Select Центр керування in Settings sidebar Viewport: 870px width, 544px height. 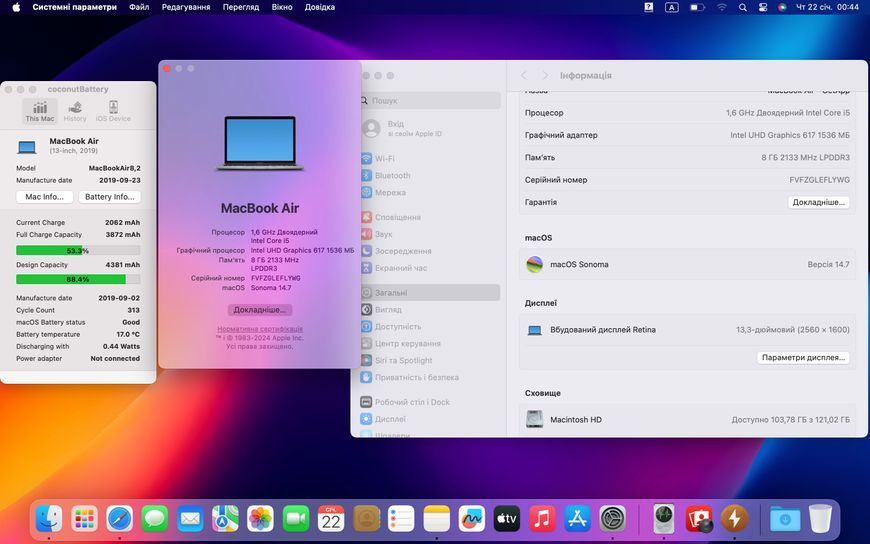[431, 343]
